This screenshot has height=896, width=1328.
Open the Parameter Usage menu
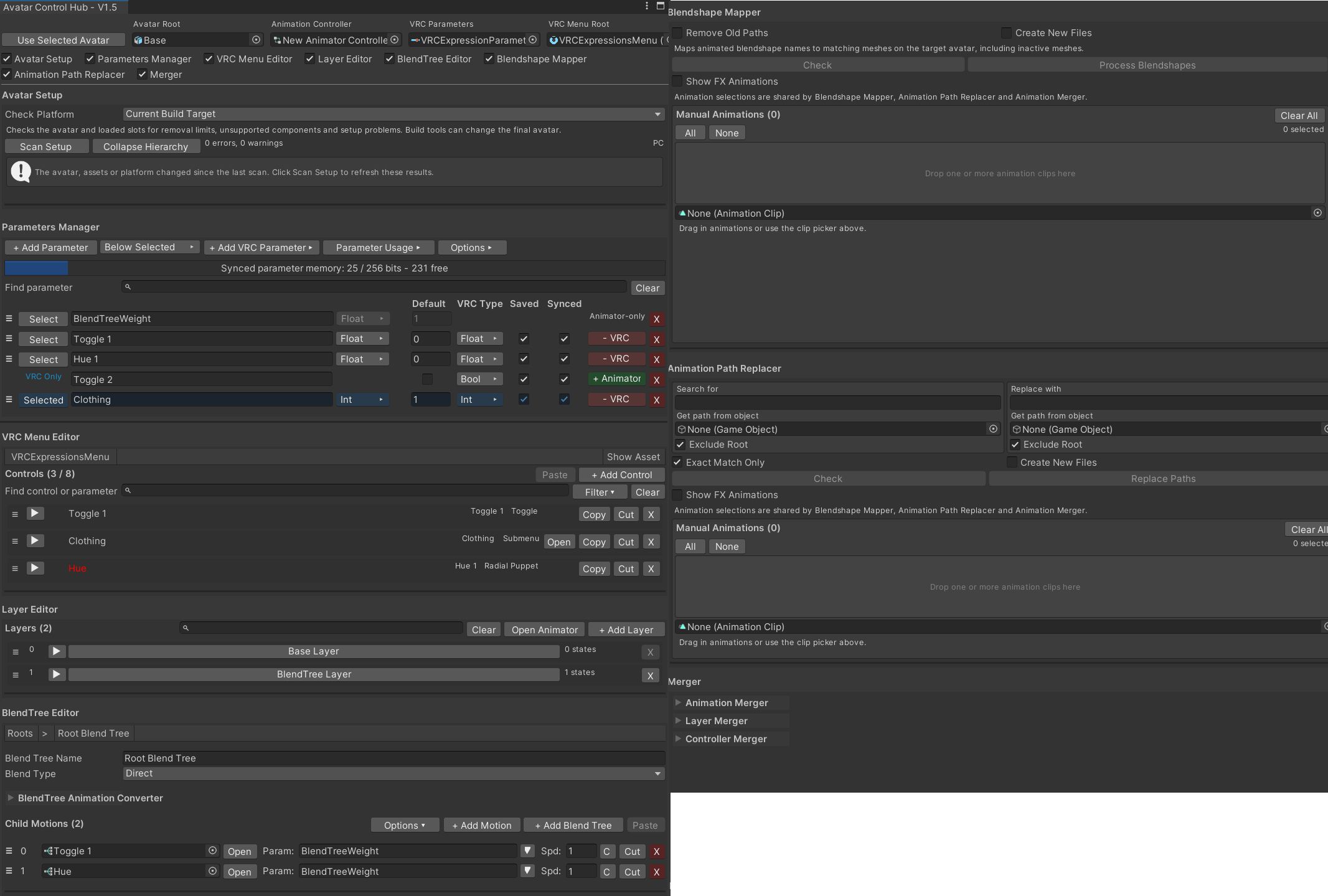tap(378, 248)
